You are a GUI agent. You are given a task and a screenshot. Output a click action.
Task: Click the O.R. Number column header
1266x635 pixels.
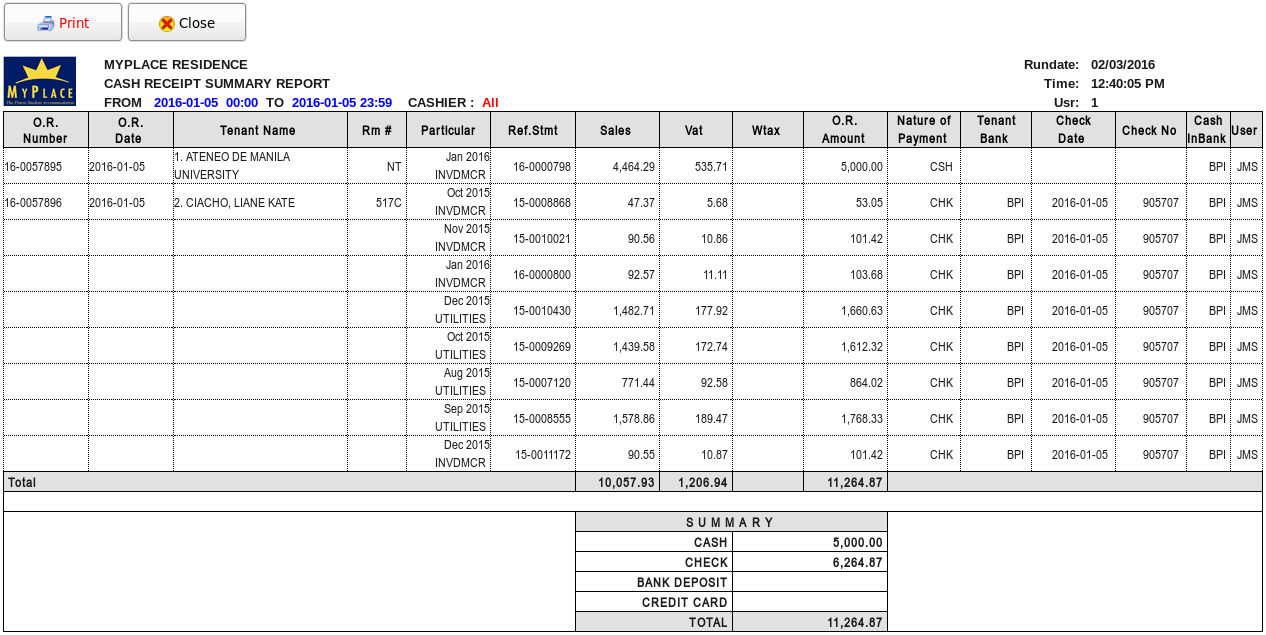coord(45,130)
